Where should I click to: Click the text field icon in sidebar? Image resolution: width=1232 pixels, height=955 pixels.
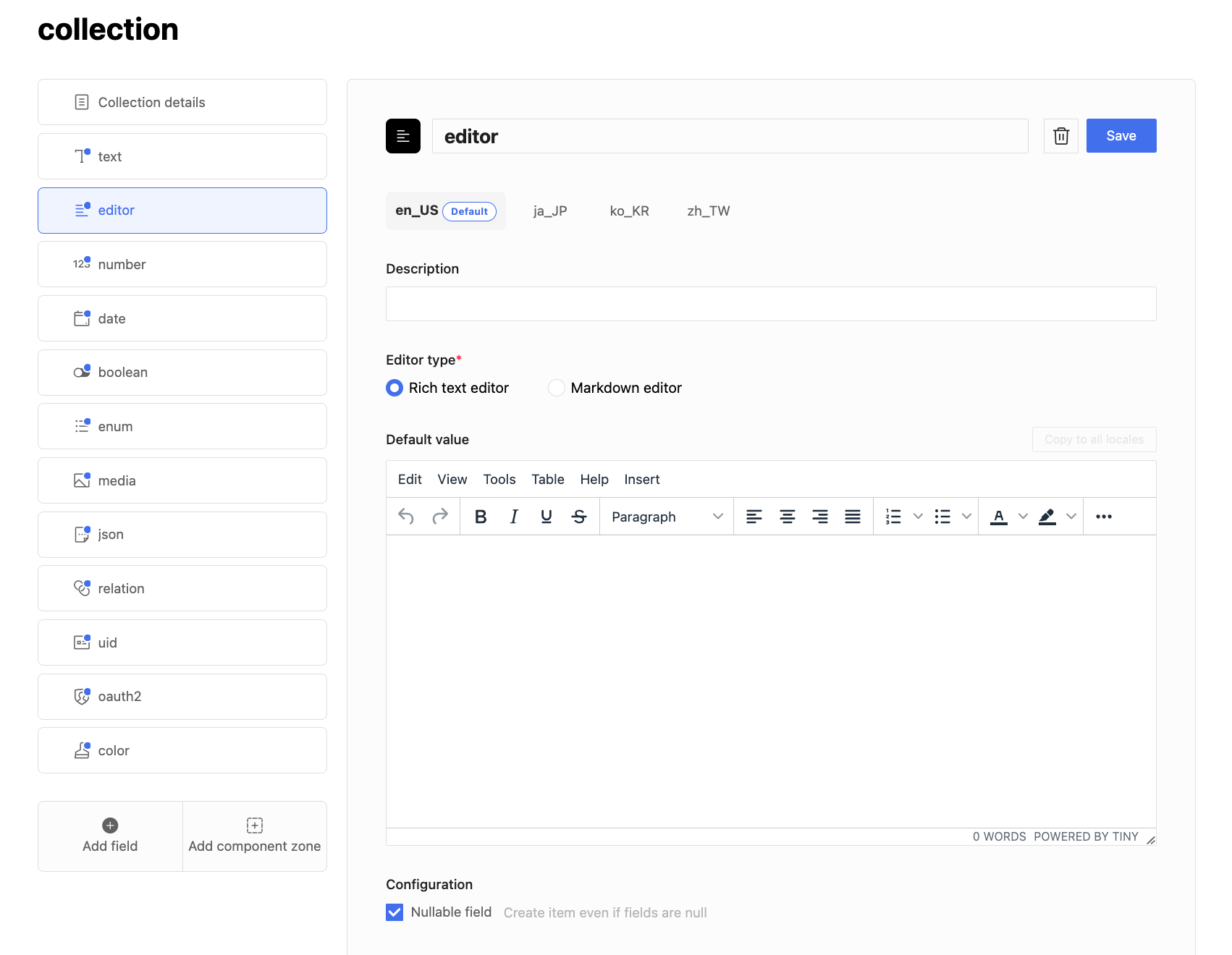coord(82,156)
